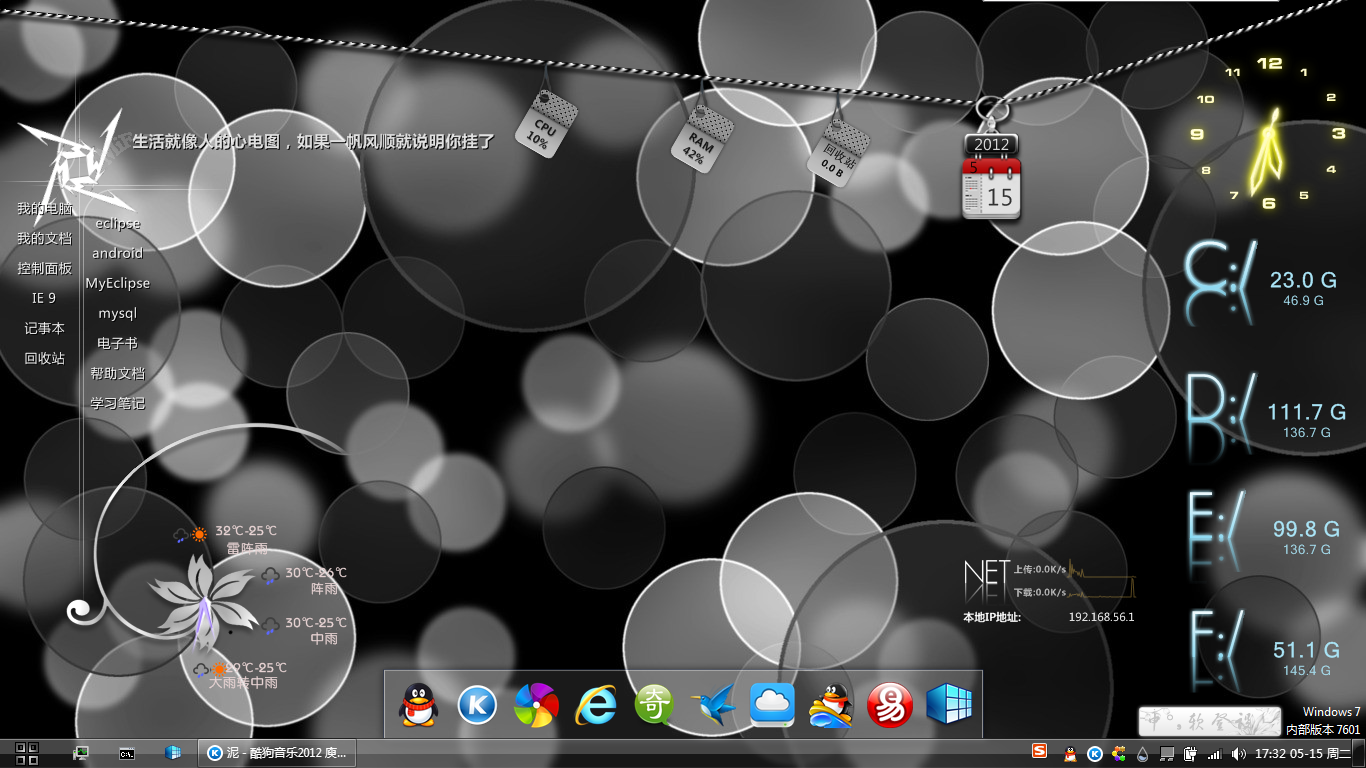Launch Internet Explorer from the dock
Screen dimensions: 1366x768
(x=595, y=705)
